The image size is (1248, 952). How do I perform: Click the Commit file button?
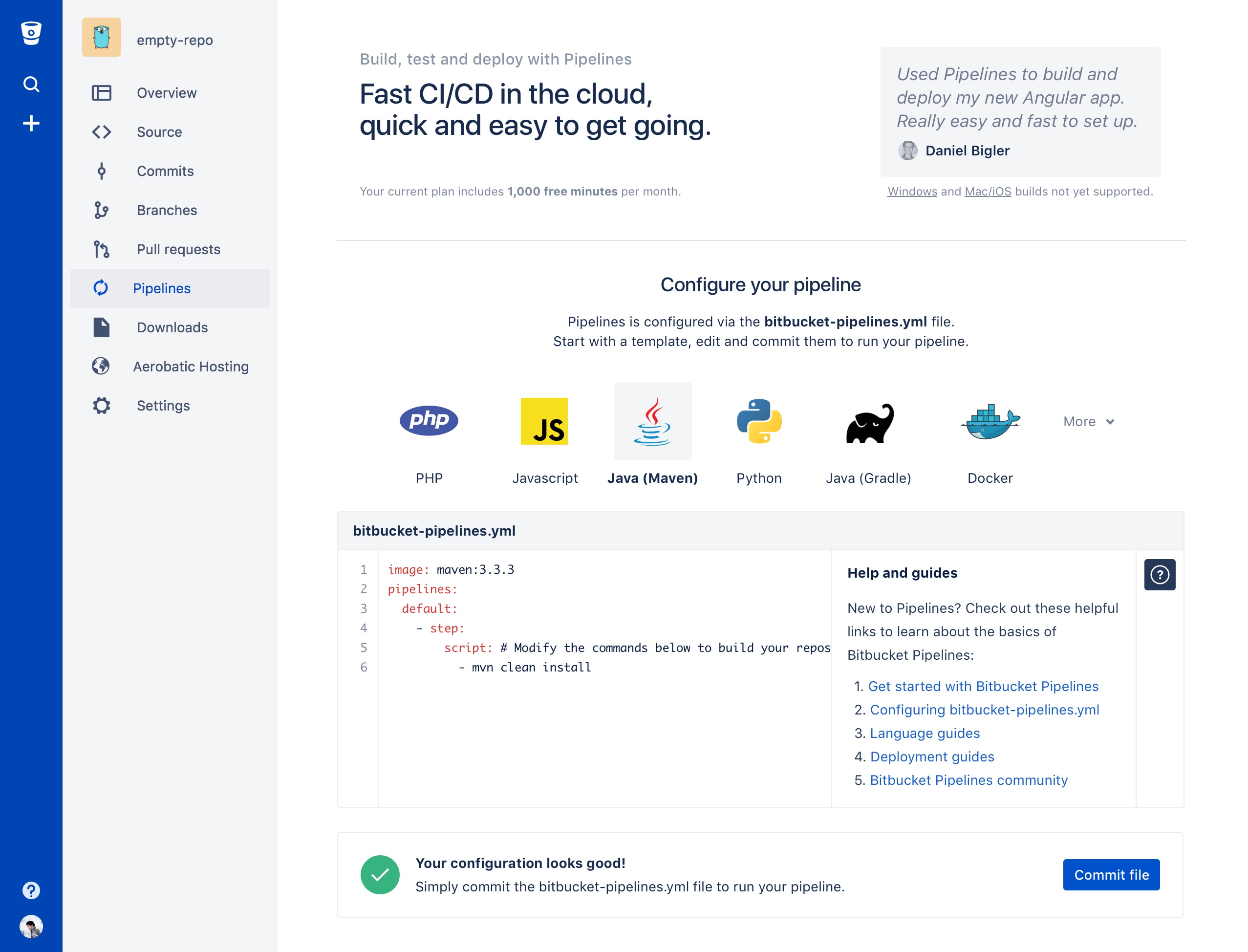(1111, 874)
